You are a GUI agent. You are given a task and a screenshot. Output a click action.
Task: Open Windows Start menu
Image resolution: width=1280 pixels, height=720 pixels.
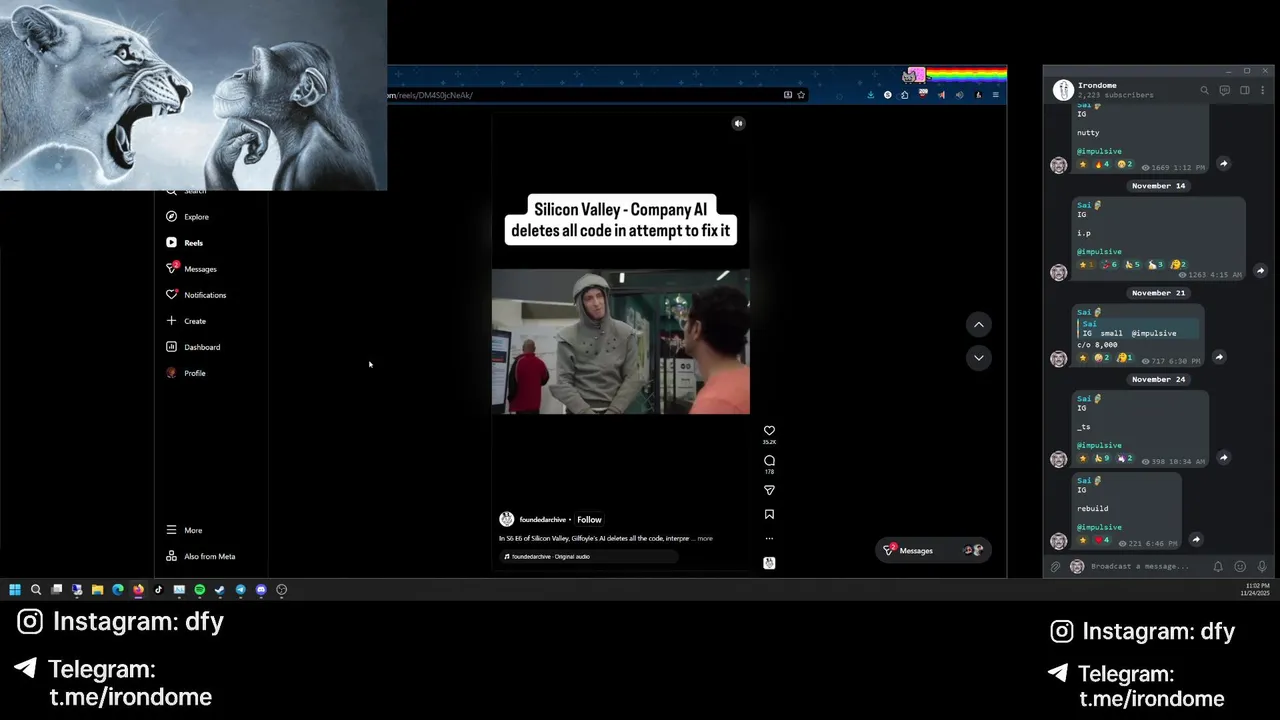[x=15, y=590]
